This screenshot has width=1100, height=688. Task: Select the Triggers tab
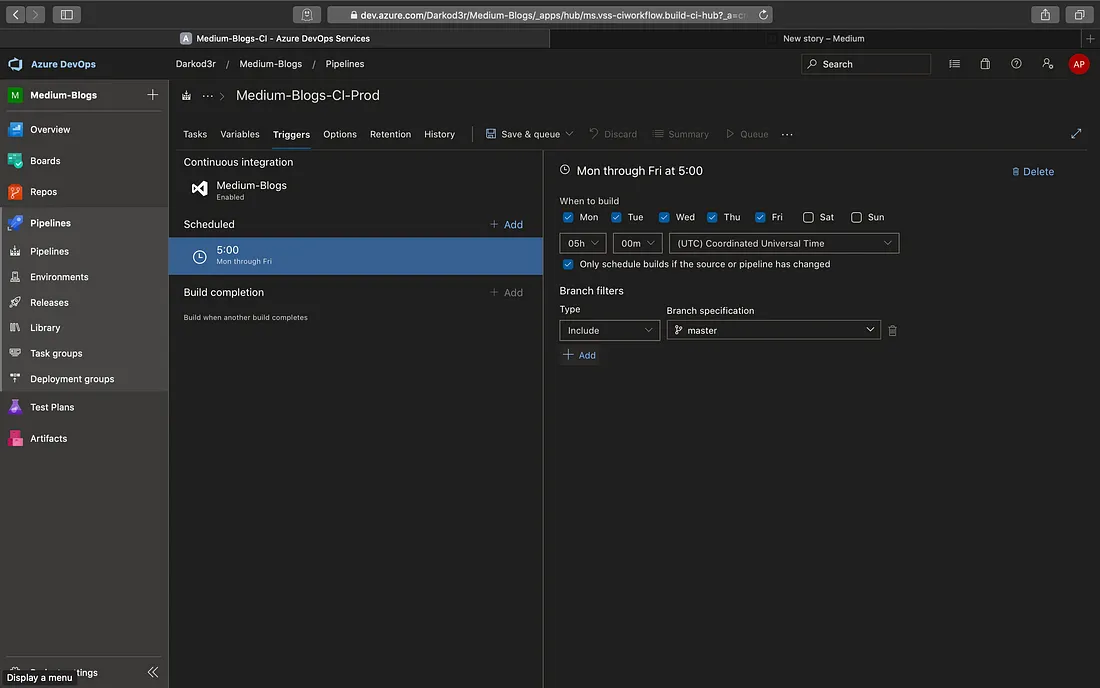[291, 135]
